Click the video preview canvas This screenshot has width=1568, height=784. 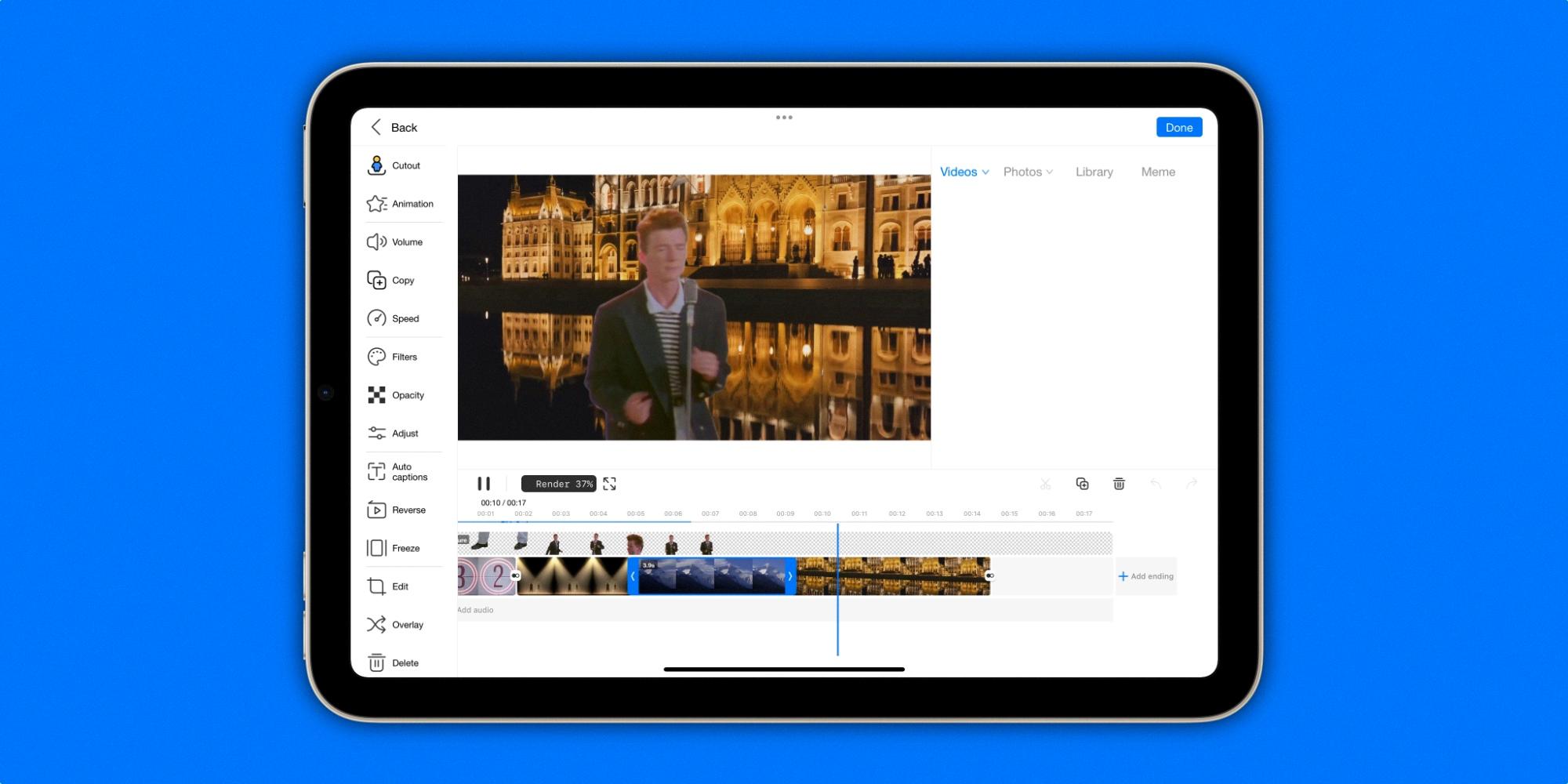coord(694,307)
